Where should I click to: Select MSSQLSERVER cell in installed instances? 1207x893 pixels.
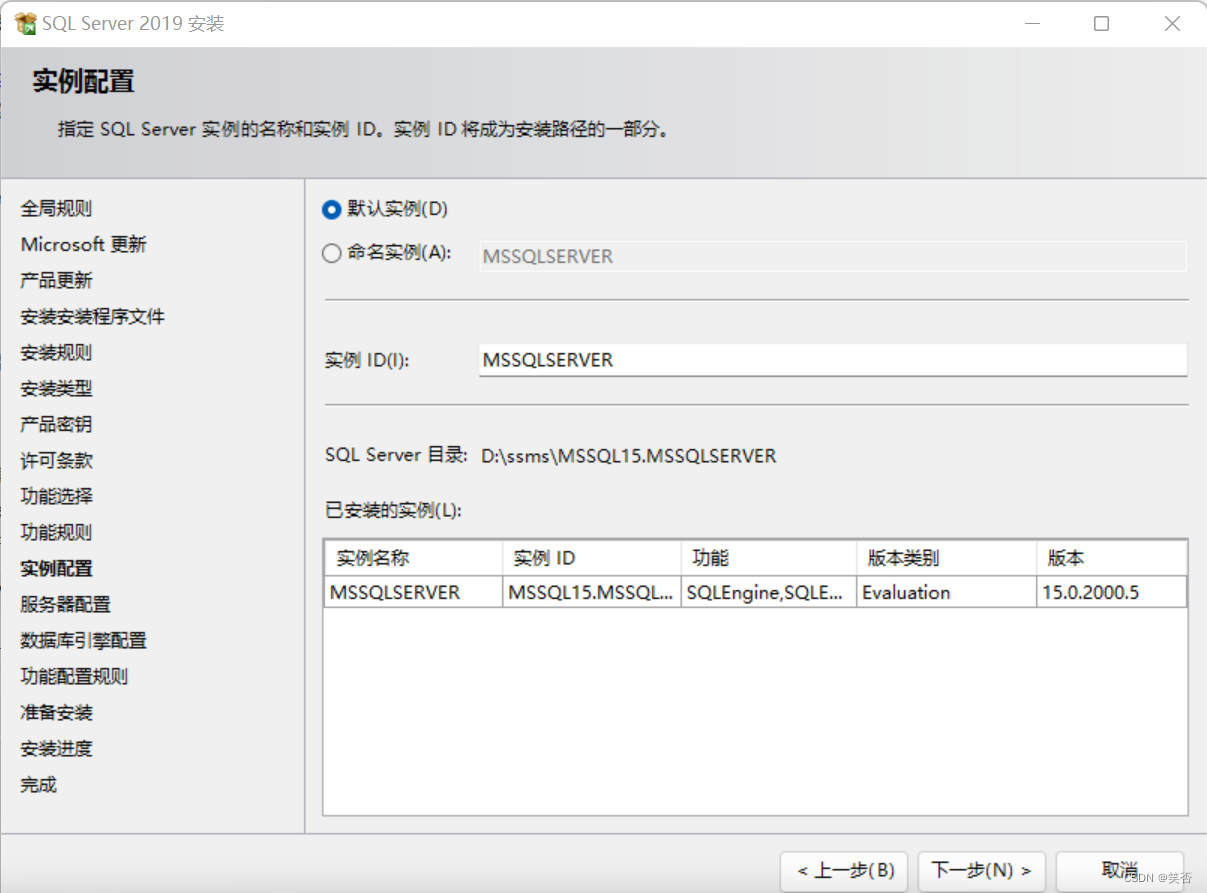pos(413,592)
